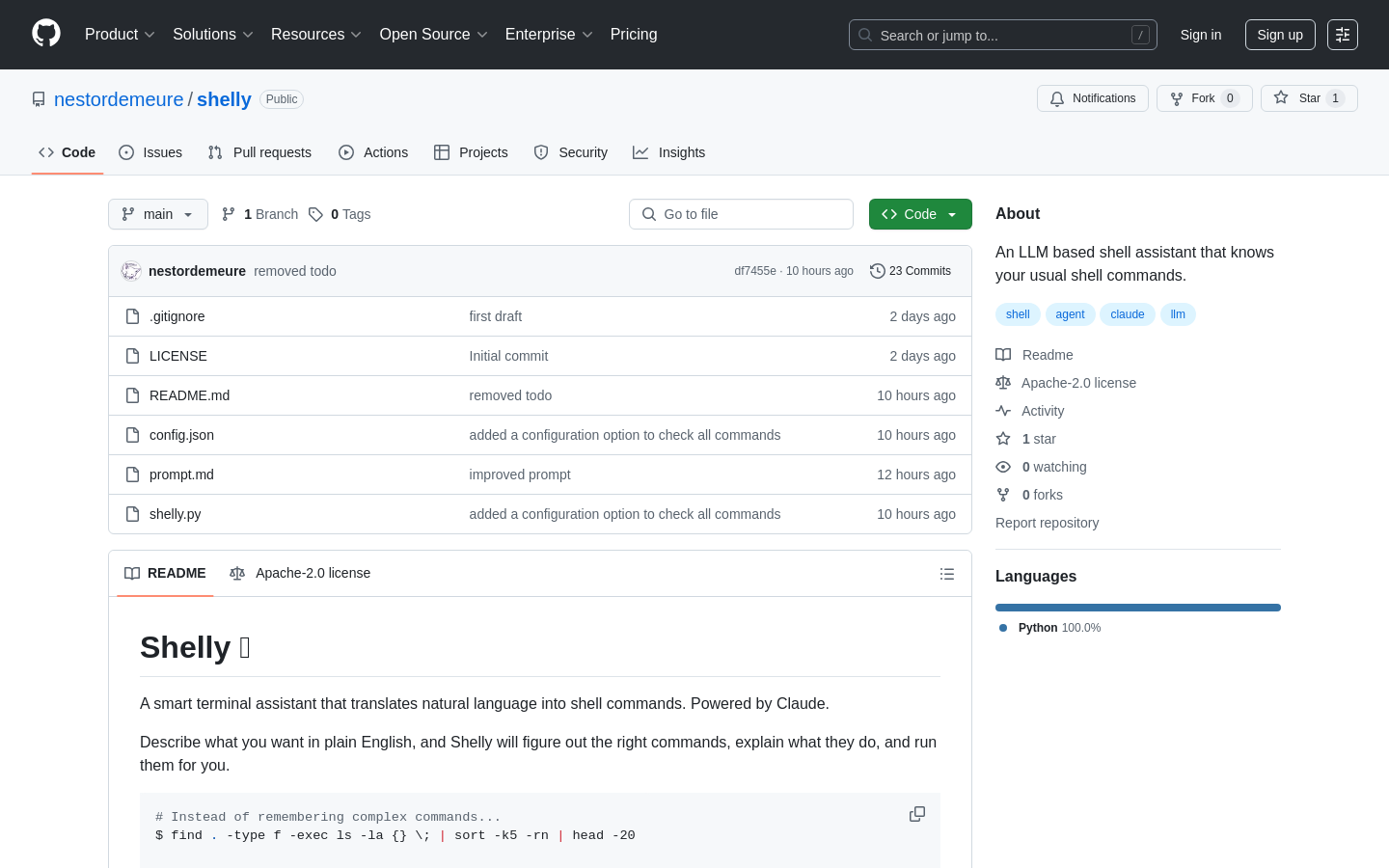Click the shell topic tag
The height and width of the screenshot is (868, 1389).
tap(1018, 314)
